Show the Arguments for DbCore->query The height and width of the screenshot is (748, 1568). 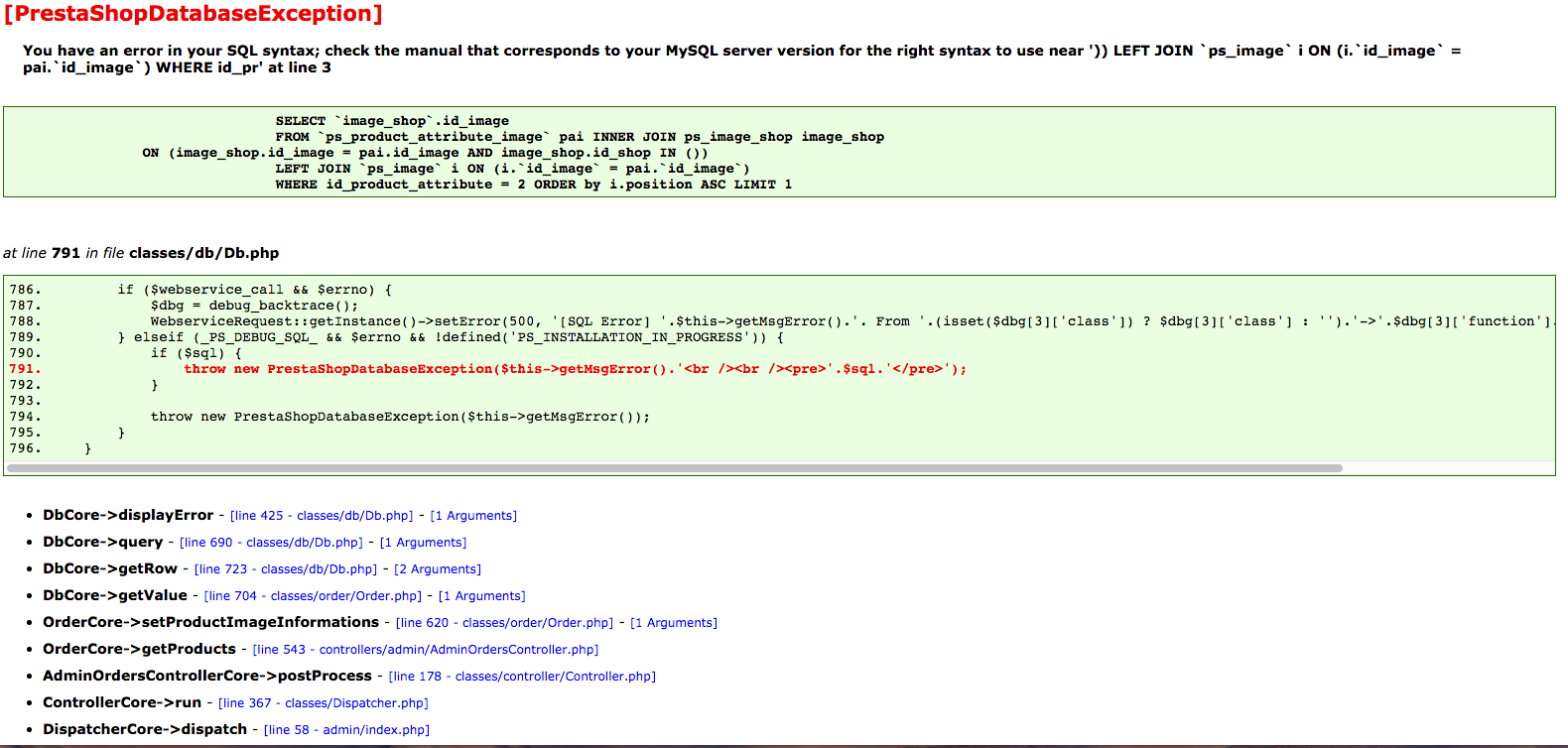tap(423, 543)
